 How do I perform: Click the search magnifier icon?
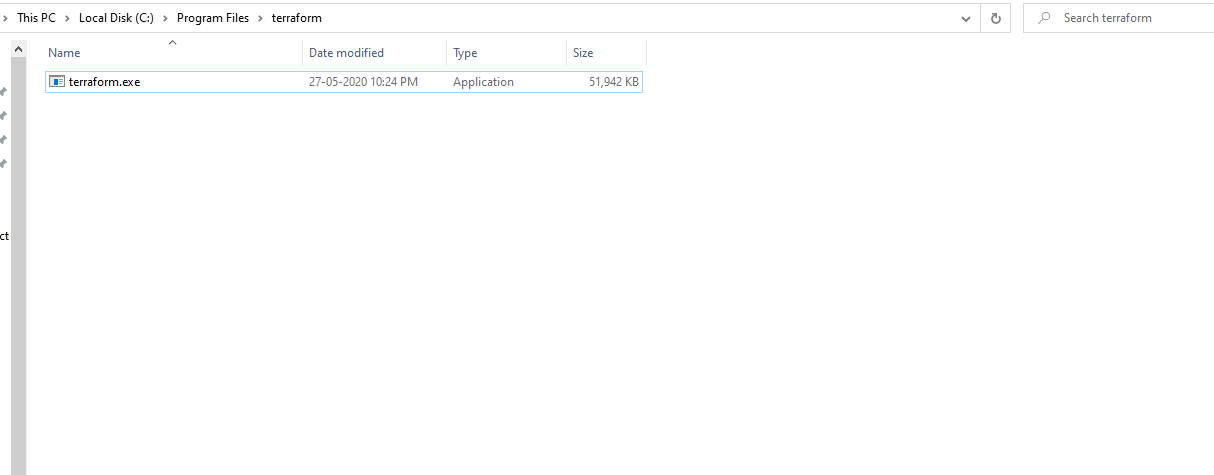pos(1044,18)
